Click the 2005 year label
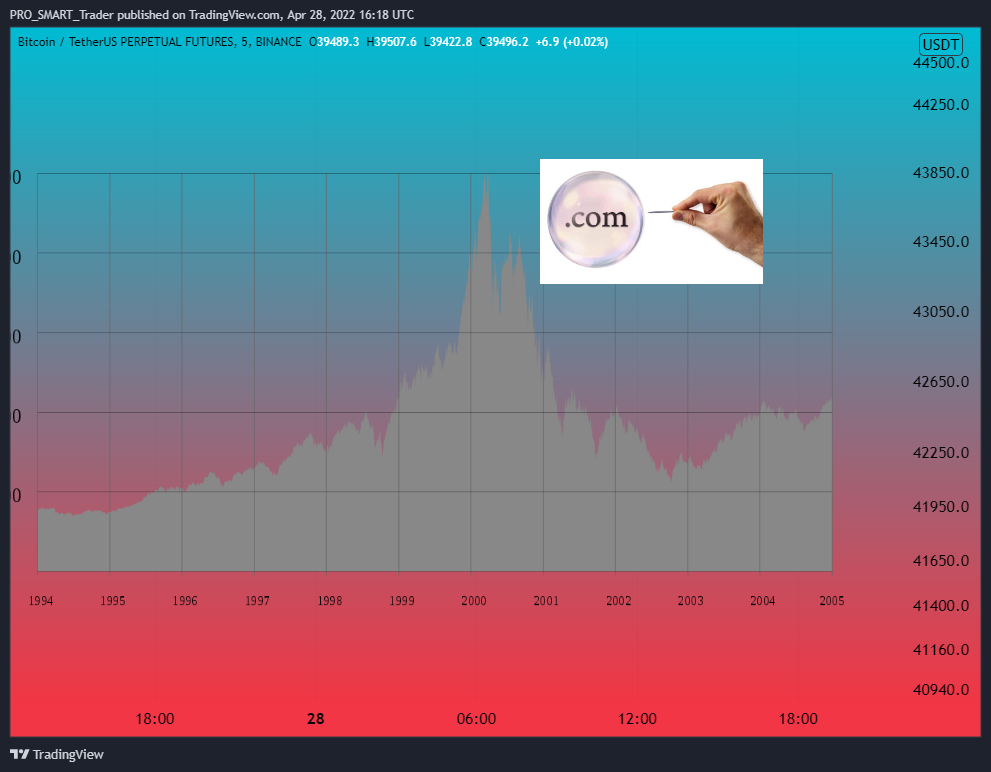 [832, 601]
